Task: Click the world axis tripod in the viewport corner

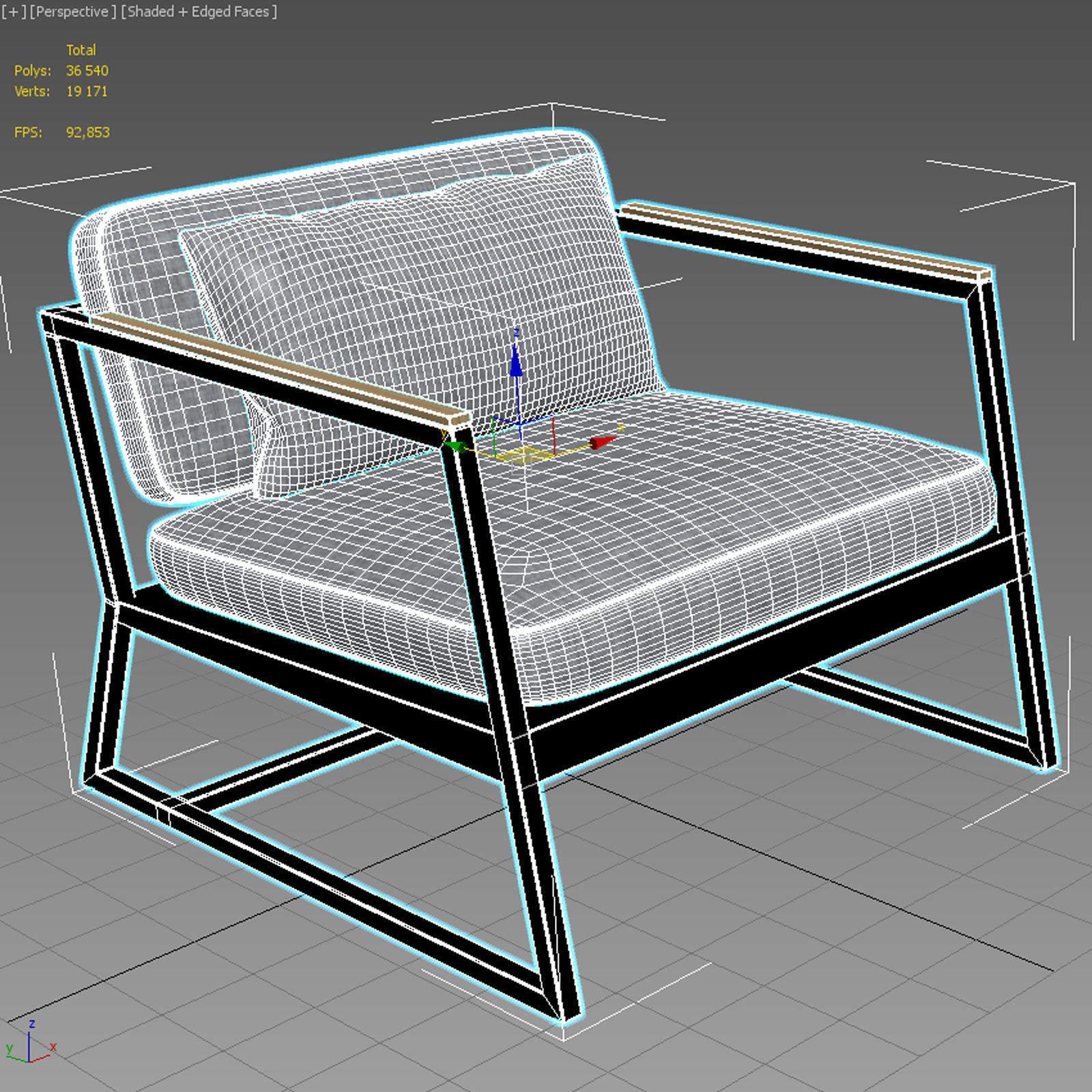Action: click(30, 1045)
